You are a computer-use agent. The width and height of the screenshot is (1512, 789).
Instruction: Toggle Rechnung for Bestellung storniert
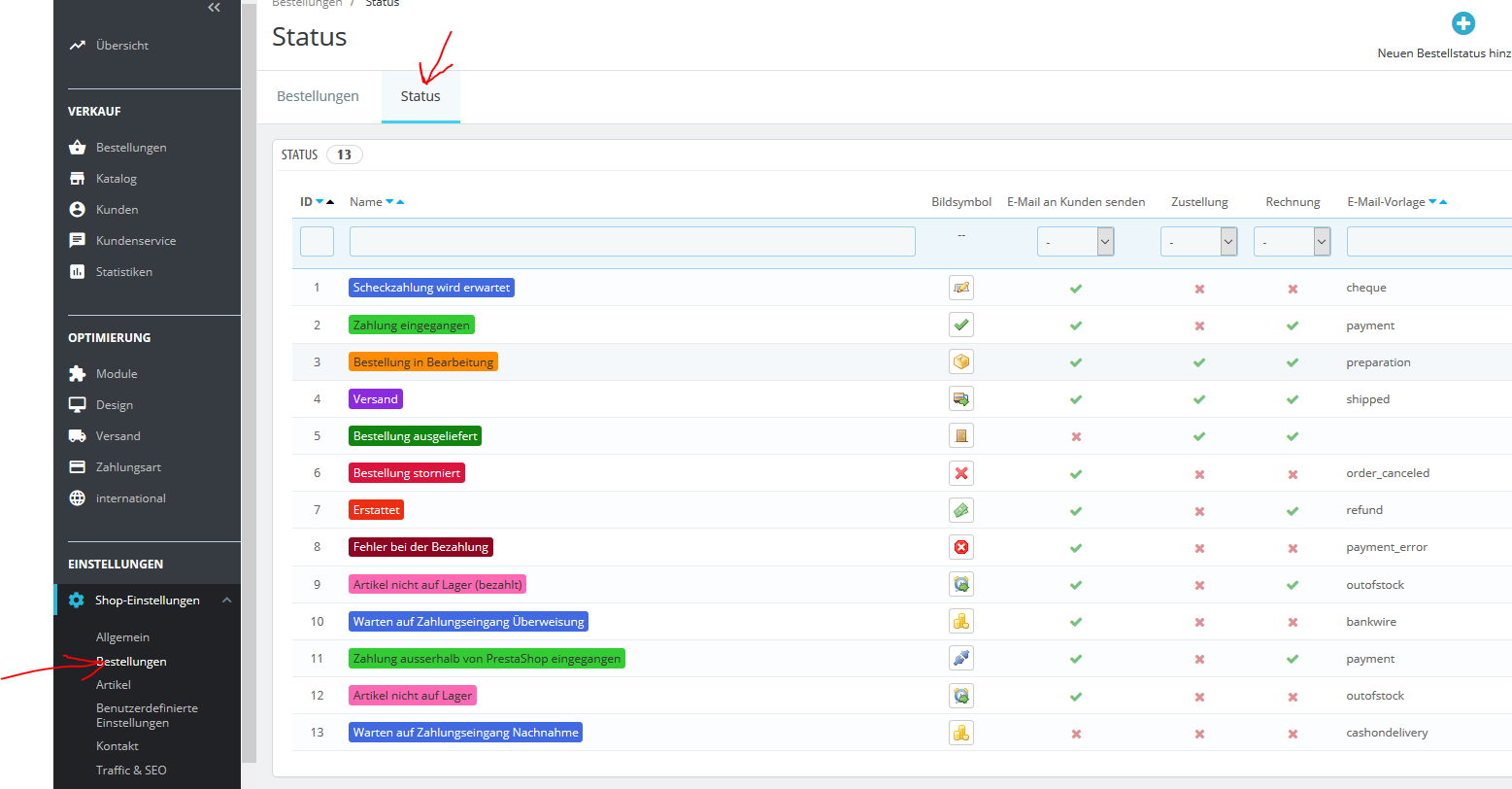tap(1293, 474)
